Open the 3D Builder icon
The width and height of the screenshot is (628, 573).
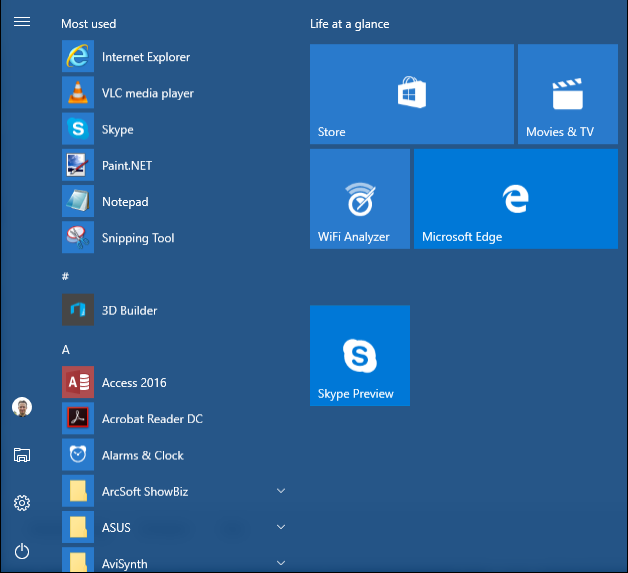pyautogui.click(x=78, y=310)
